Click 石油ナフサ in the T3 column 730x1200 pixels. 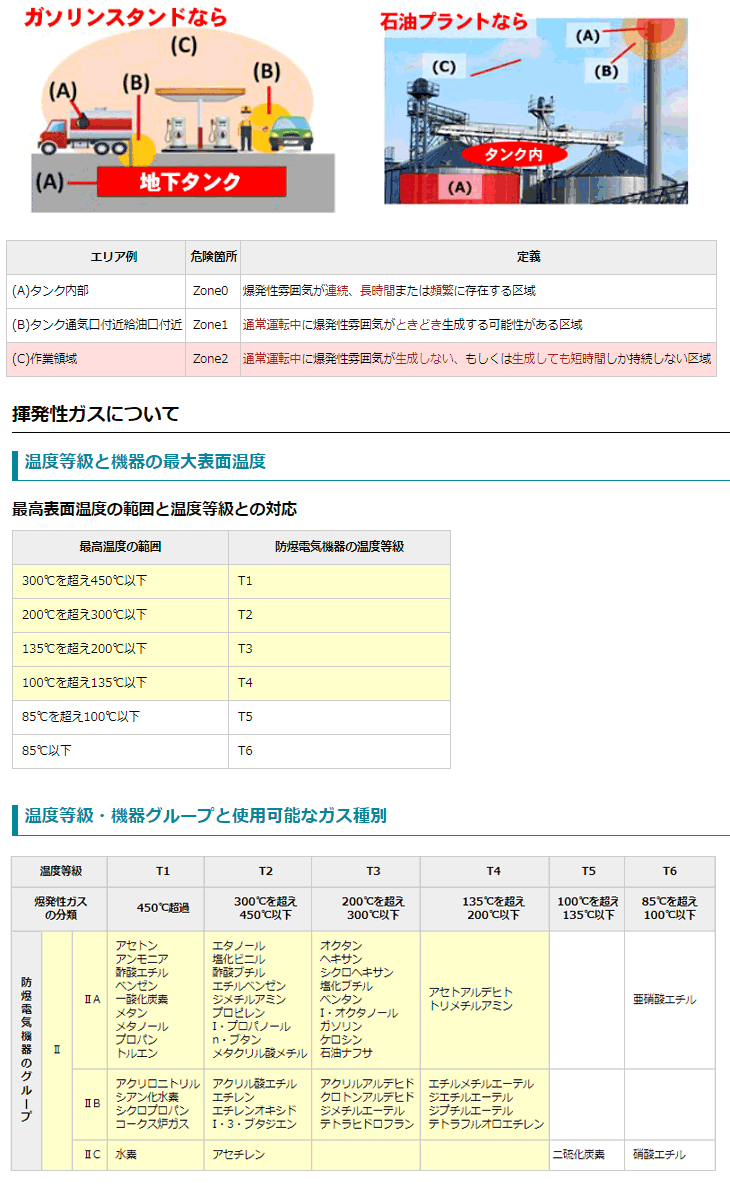point(346,1053)
